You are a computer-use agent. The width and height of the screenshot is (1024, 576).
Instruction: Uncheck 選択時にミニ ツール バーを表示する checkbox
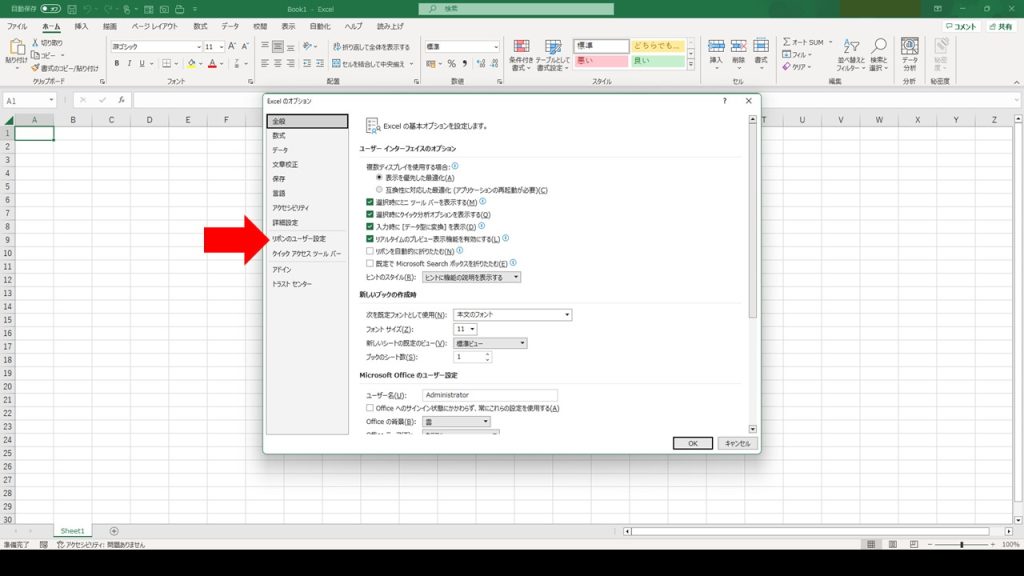coord(371,202)
